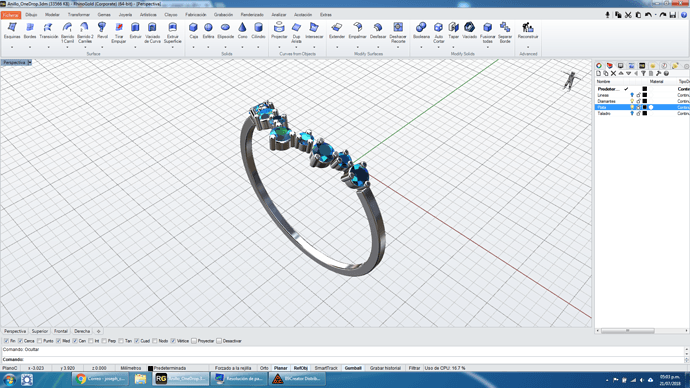Screen dimensions: 690x388
Task: Select the Extruir Superficie tool
Action: pos(172,33)
